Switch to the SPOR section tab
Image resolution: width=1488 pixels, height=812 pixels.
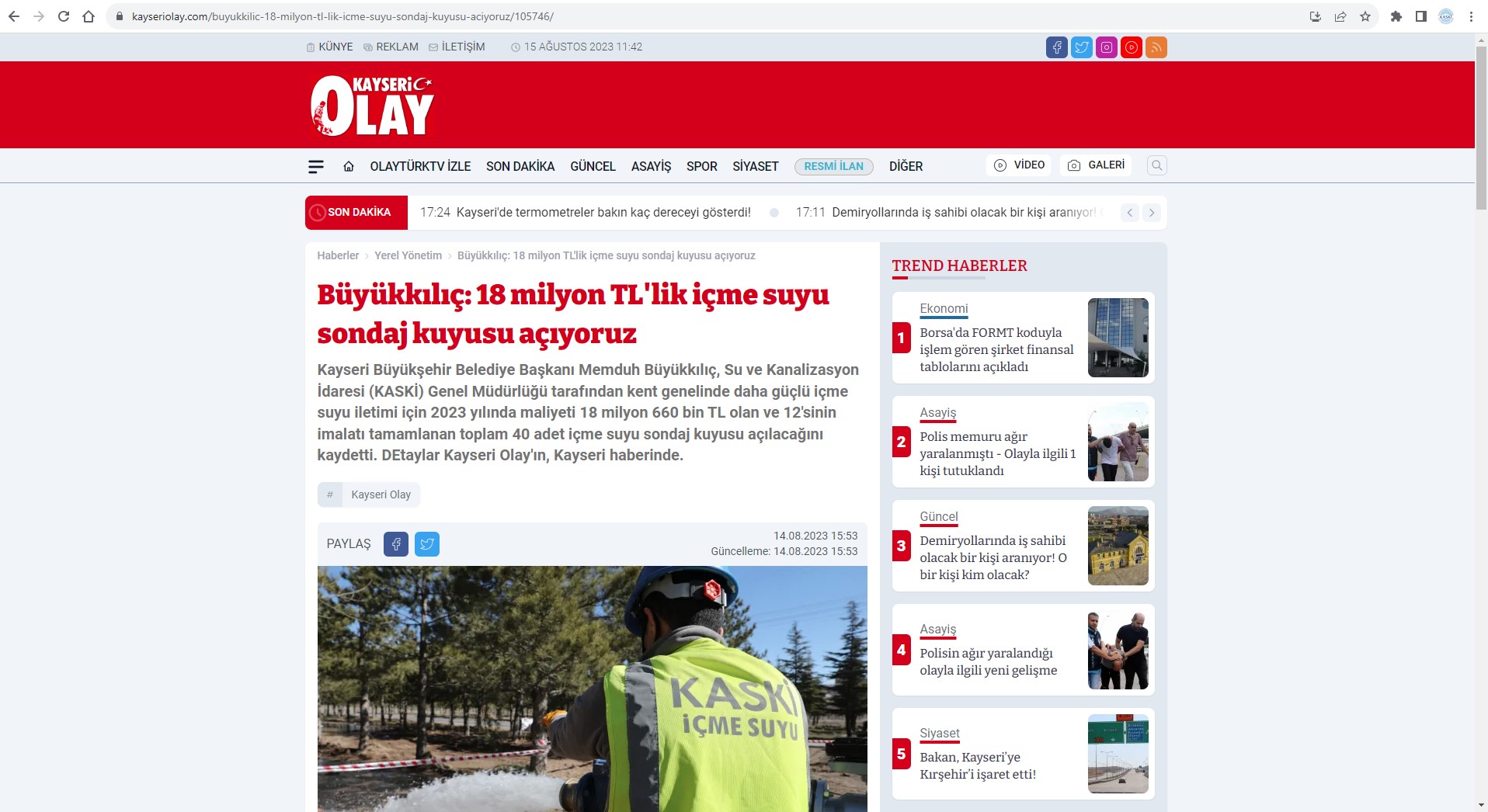coord(701,166)
